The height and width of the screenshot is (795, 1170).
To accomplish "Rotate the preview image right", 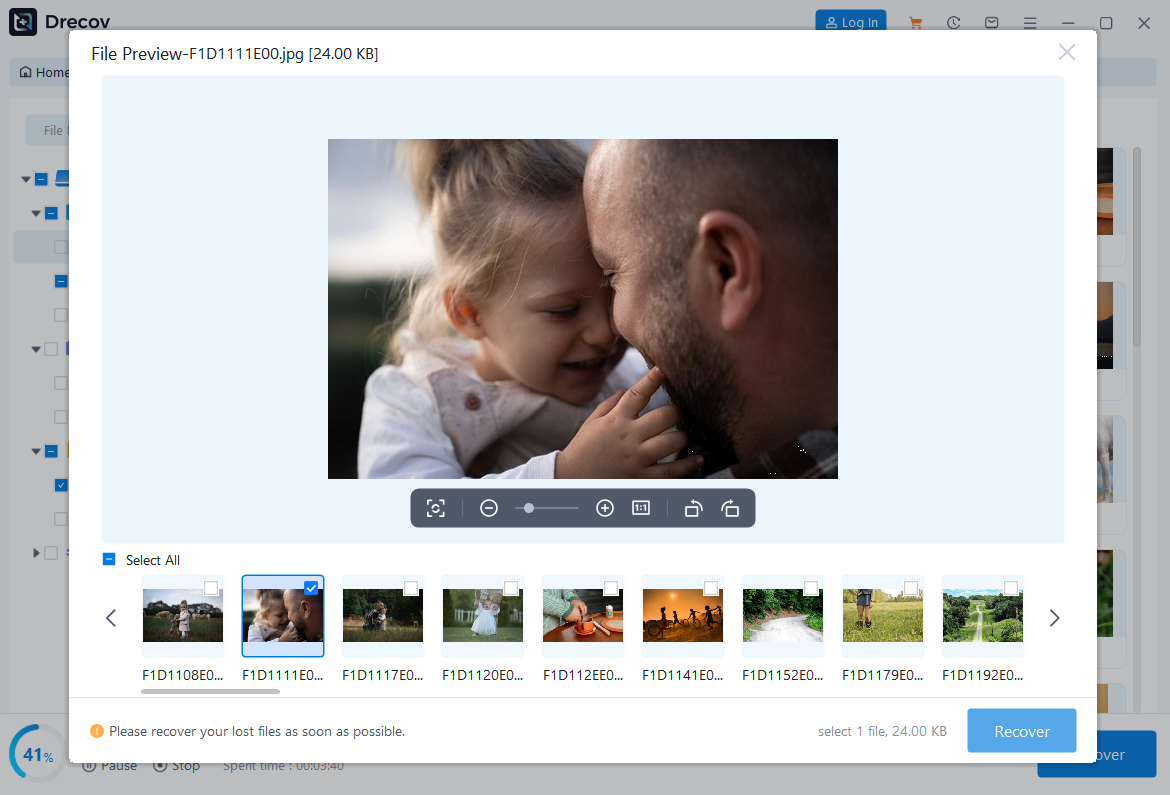I will [730, 508].
